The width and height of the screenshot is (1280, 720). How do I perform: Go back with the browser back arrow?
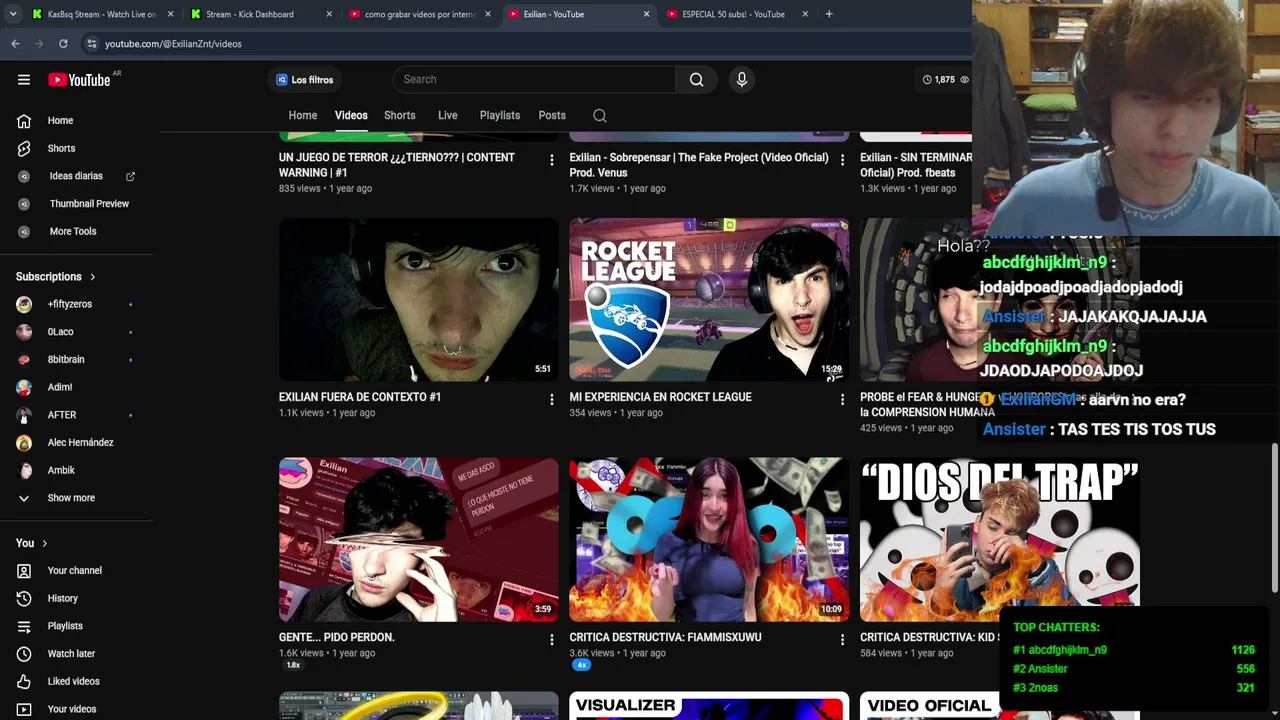pyautogui.click(x=15, y=44)
